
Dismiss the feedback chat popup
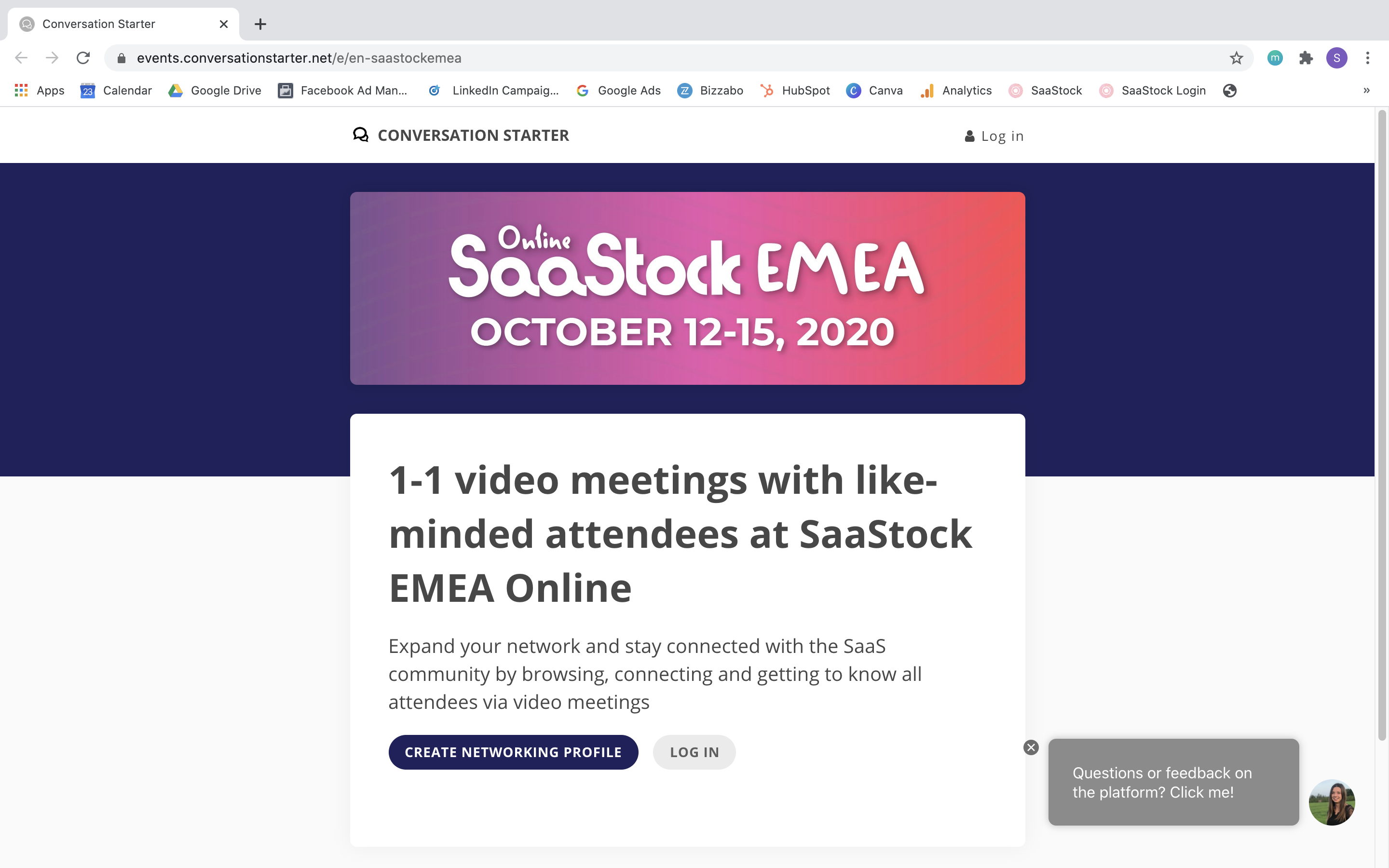[1031, 747]
